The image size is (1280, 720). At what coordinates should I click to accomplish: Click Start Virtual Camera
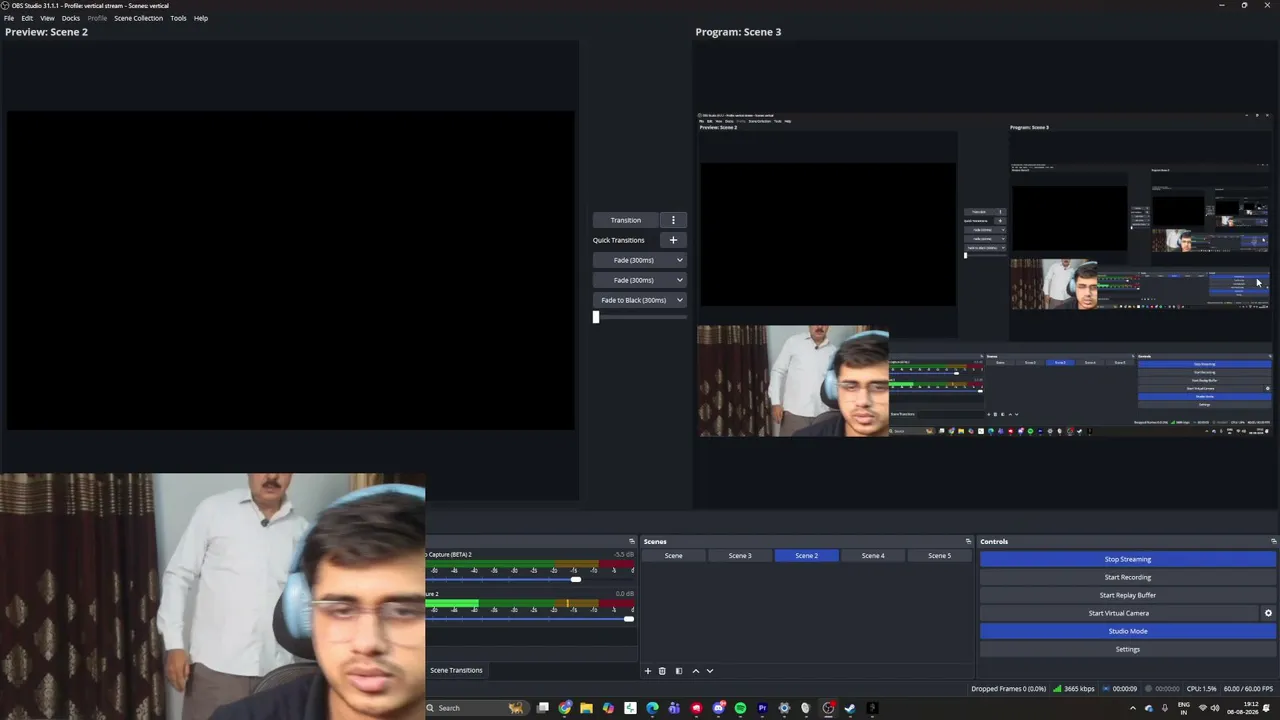point(1119,613)
